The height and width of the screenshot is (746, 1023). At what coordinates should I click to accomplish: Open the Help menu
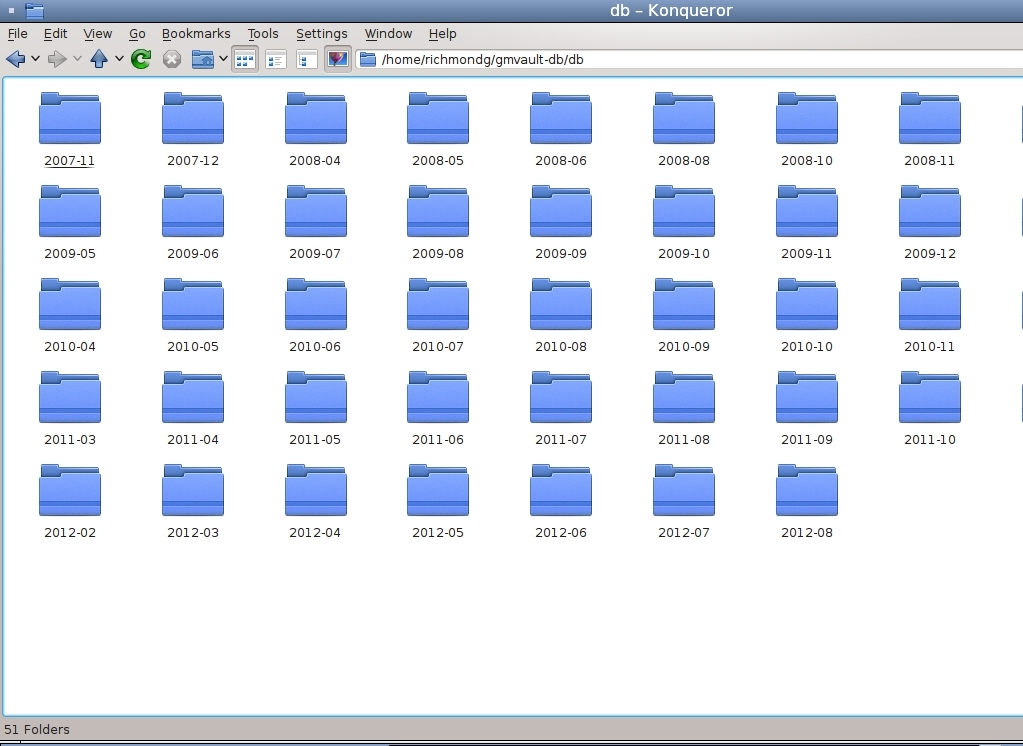click(442, 33)
